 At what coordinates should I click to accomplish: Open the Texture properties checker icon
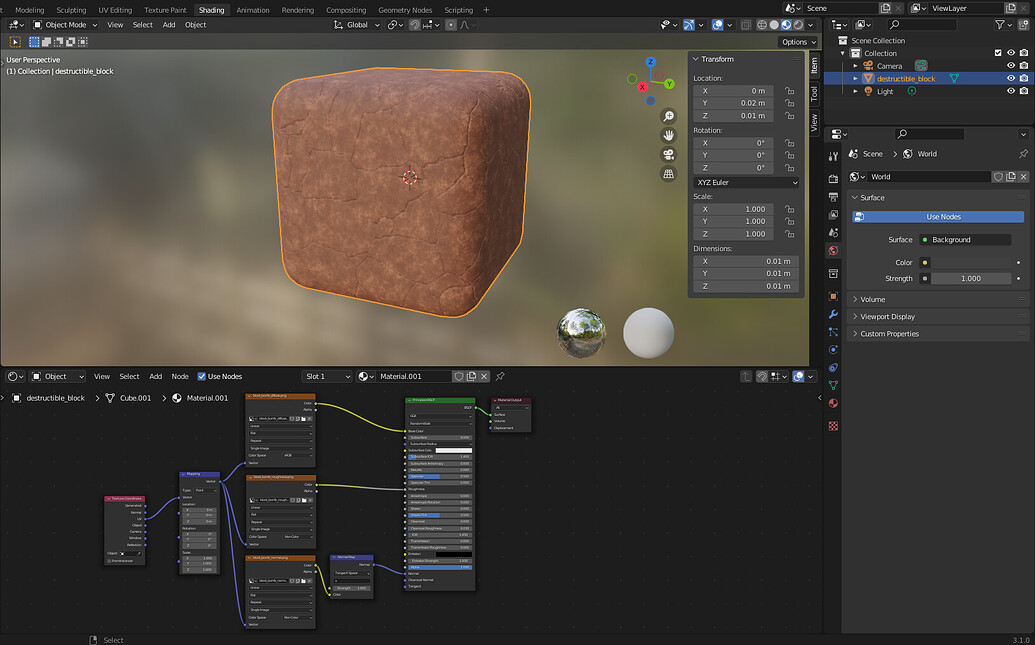[x=833, y=426]
